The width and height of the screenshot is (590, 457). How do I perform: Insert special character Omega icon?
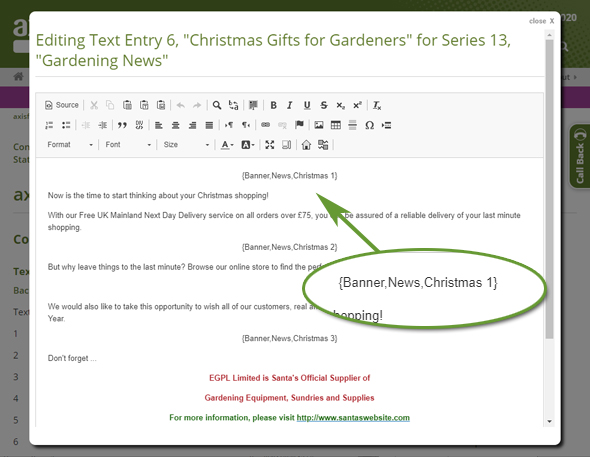pyautogui.click(x=370, y=125)
